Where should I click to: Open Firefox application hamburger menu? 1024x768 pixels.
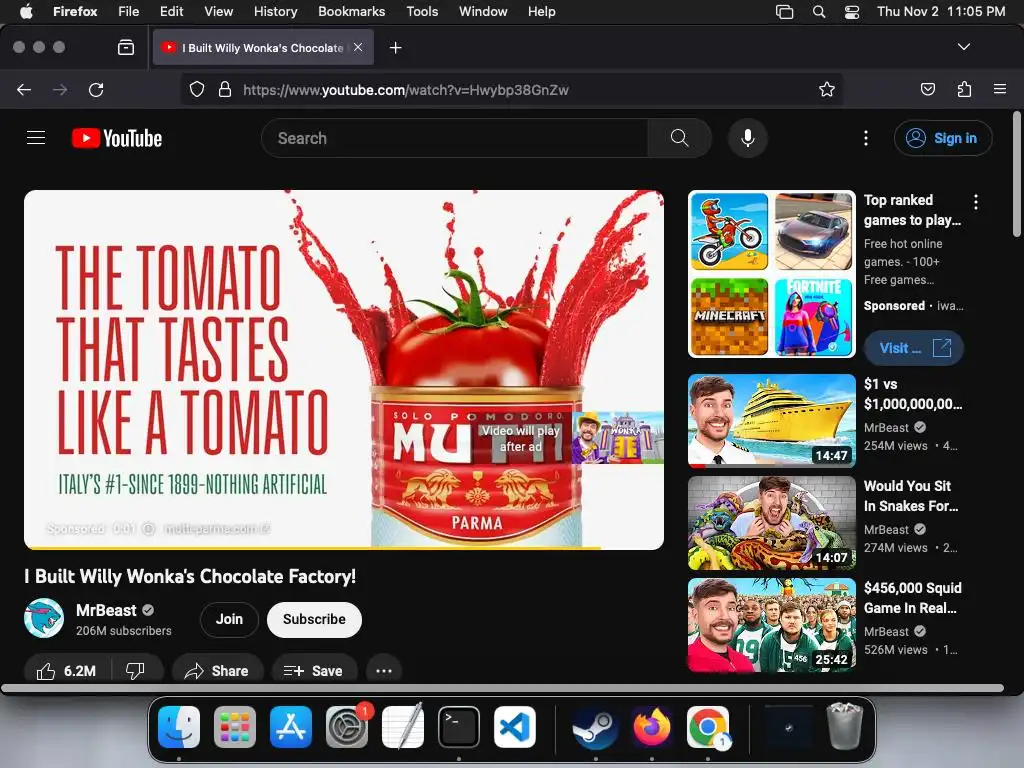click(x=1000, y=89)
